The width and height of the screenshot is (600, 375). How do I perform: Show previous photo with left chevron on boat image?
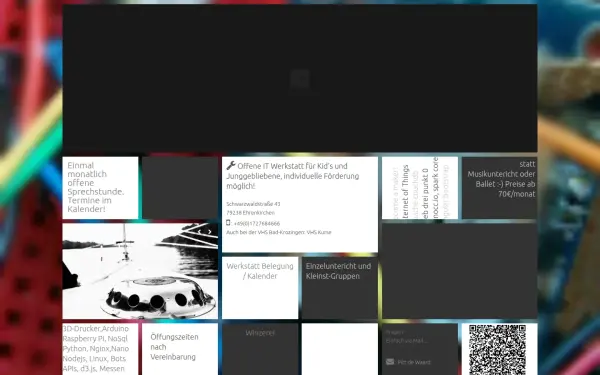(x=199, y=232)
